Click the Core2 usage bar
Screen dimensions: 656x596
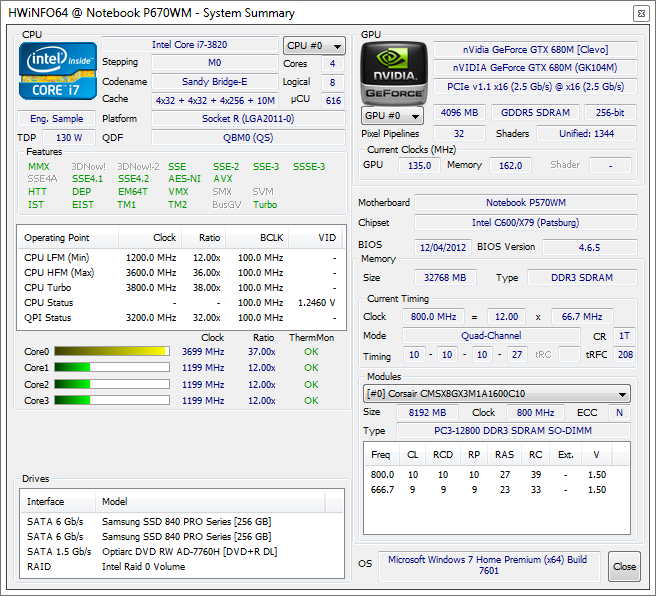pos(112,384)
